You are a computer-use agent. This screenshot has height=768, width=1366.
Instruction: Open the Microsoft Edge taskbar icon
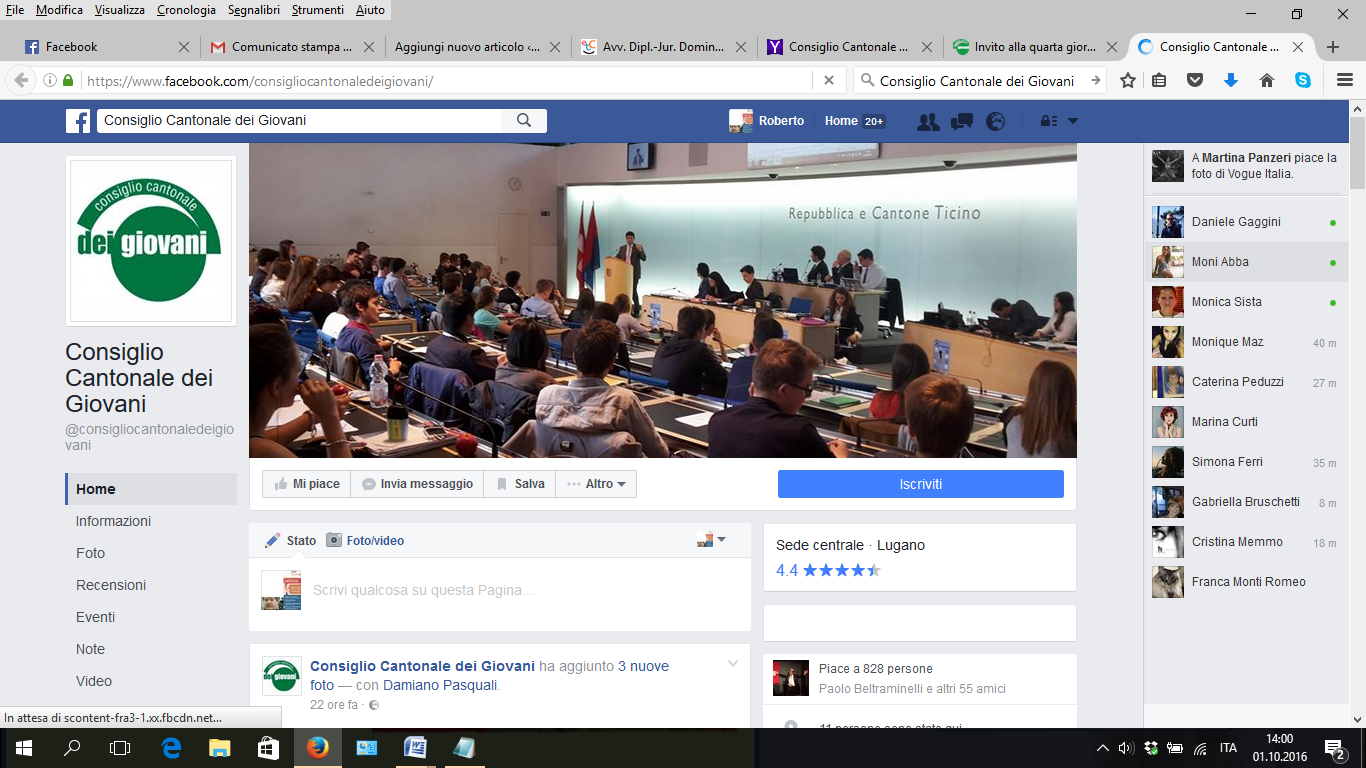(x=171, y=748)
